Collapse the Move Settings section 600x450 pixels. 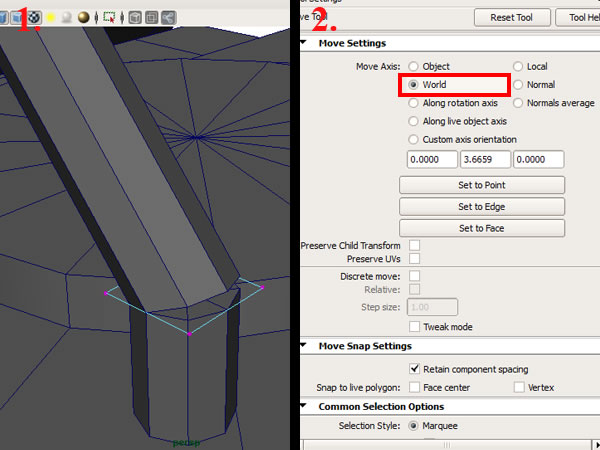tap(304, 42)
